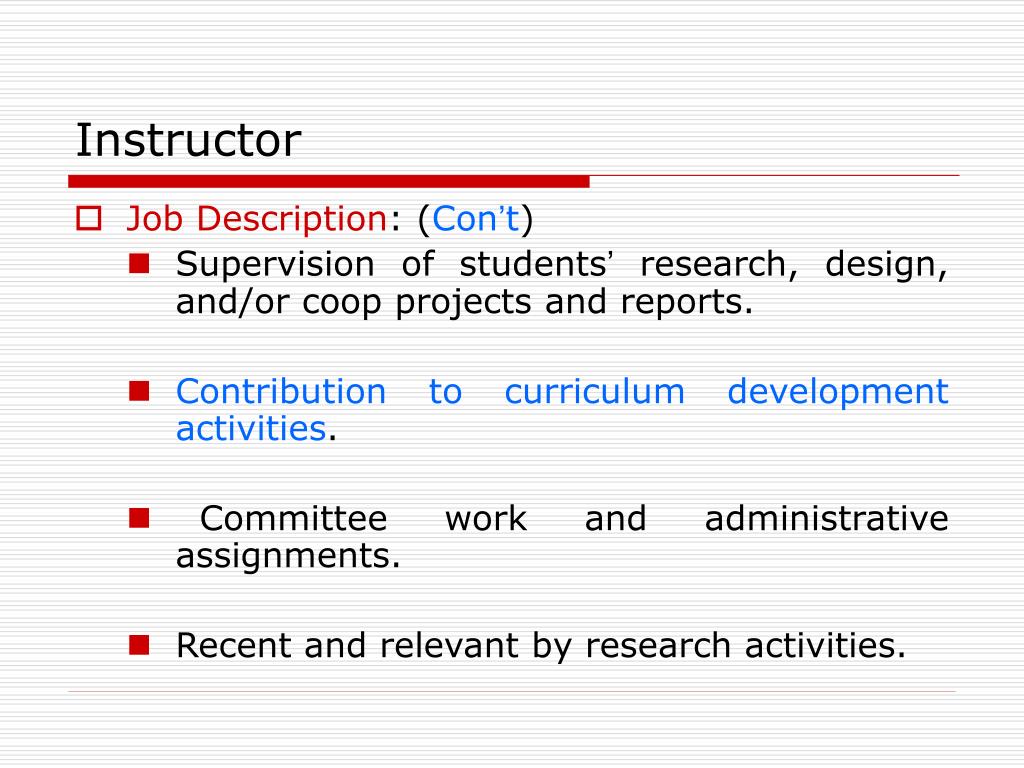This screenshot has height=768, width=1024.
Task: Select the red Job Description heading text
Action: click(257, 218)
